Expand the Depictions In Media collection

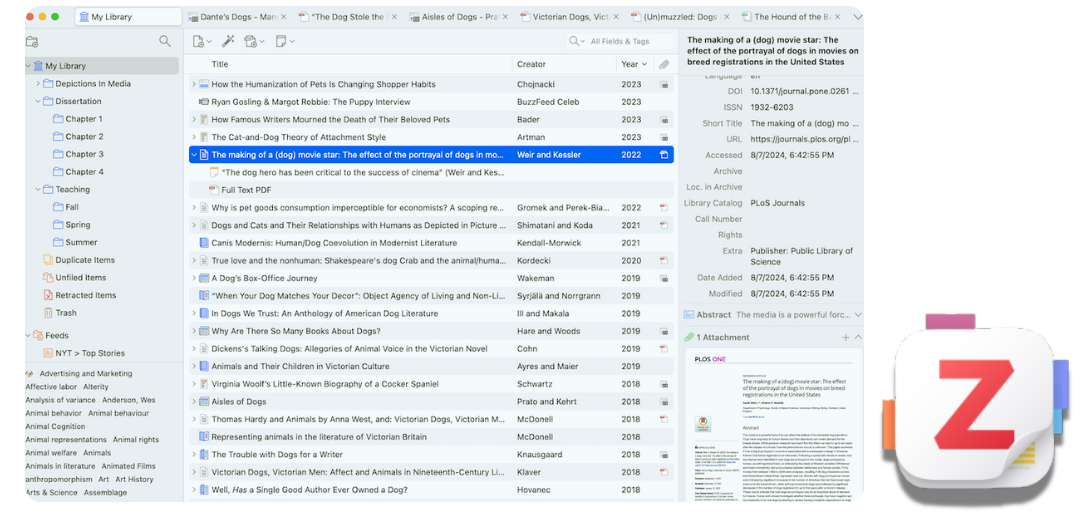coord(38,83)
